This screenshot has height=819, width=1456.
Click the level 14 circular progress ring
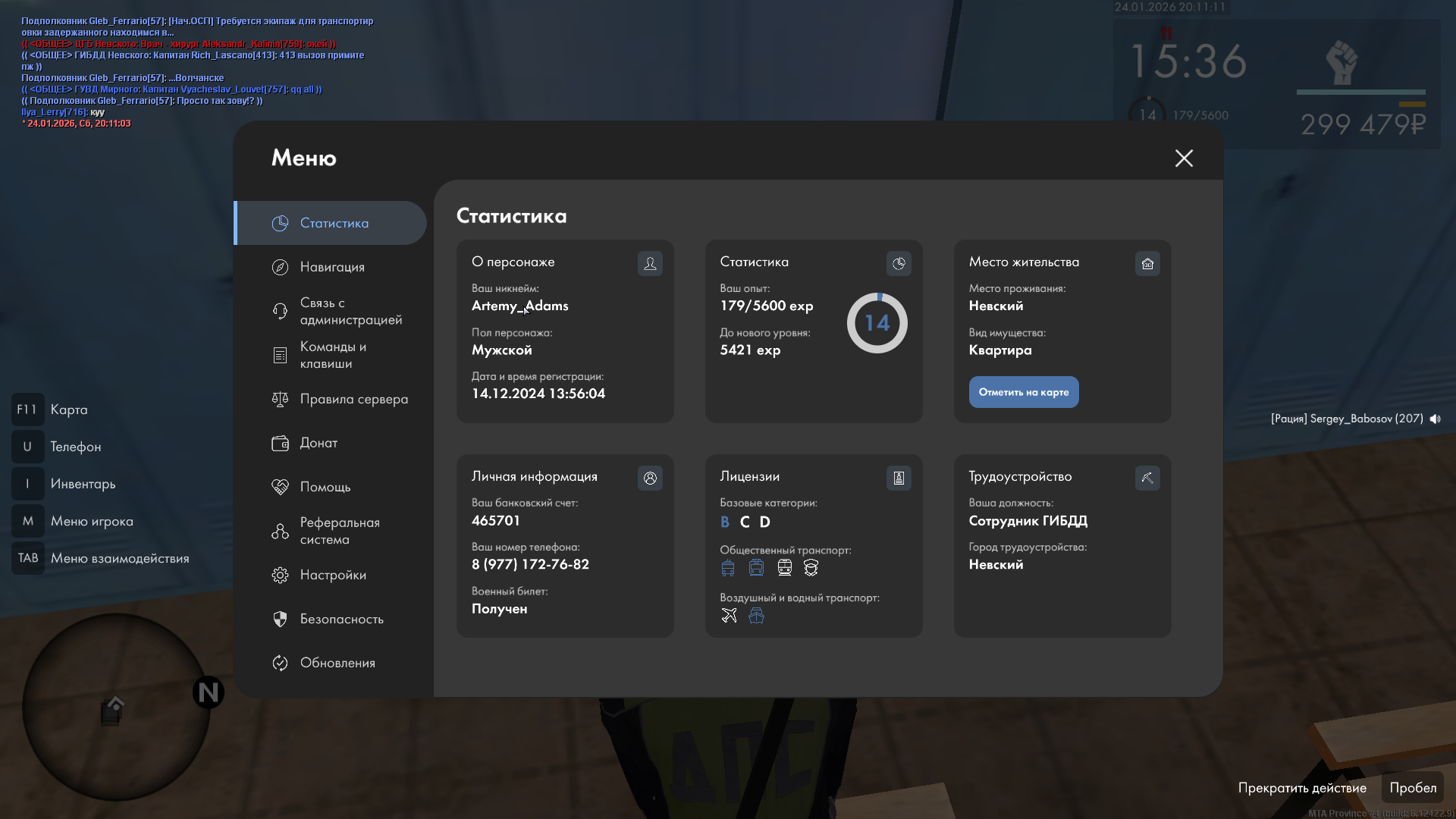877,323
